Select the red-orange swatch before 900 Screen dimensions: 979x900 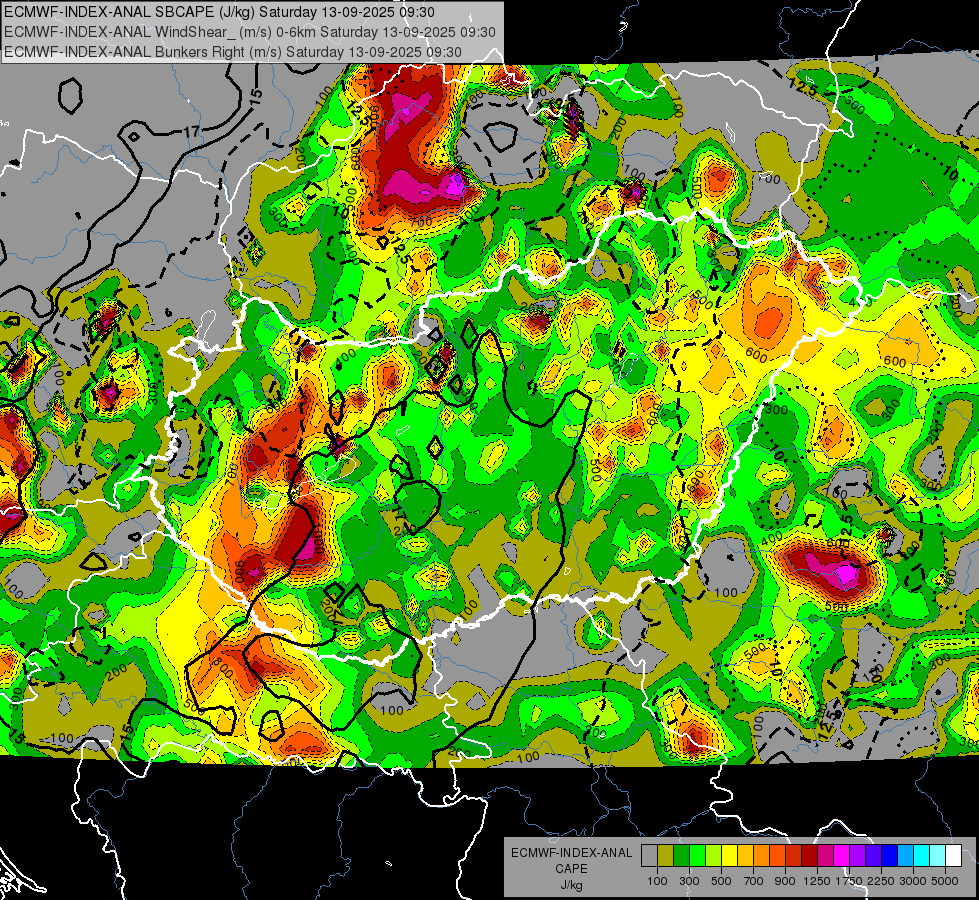click(x=777, y=855)
